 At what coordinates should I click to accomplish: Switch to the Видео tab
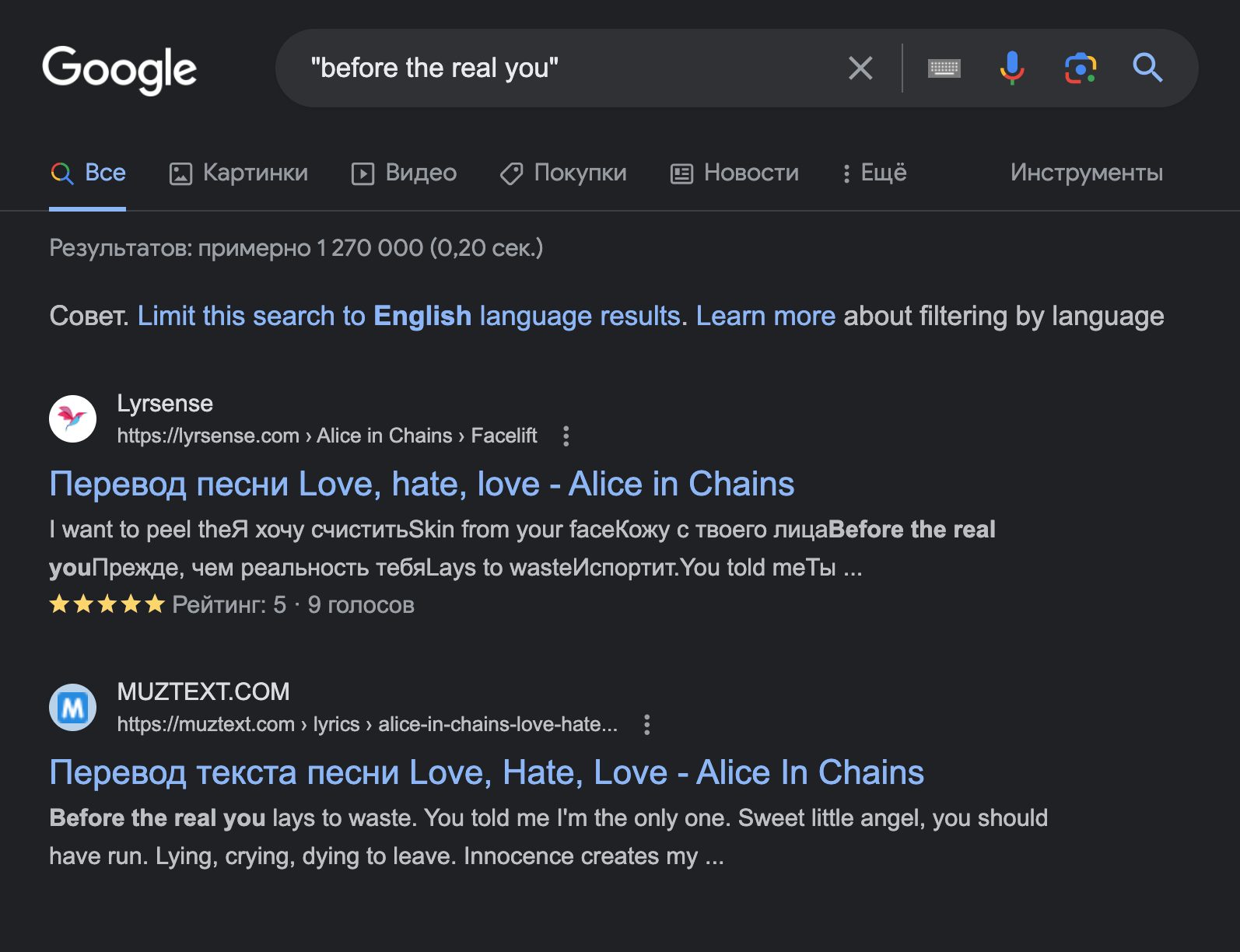pos(405,173)
